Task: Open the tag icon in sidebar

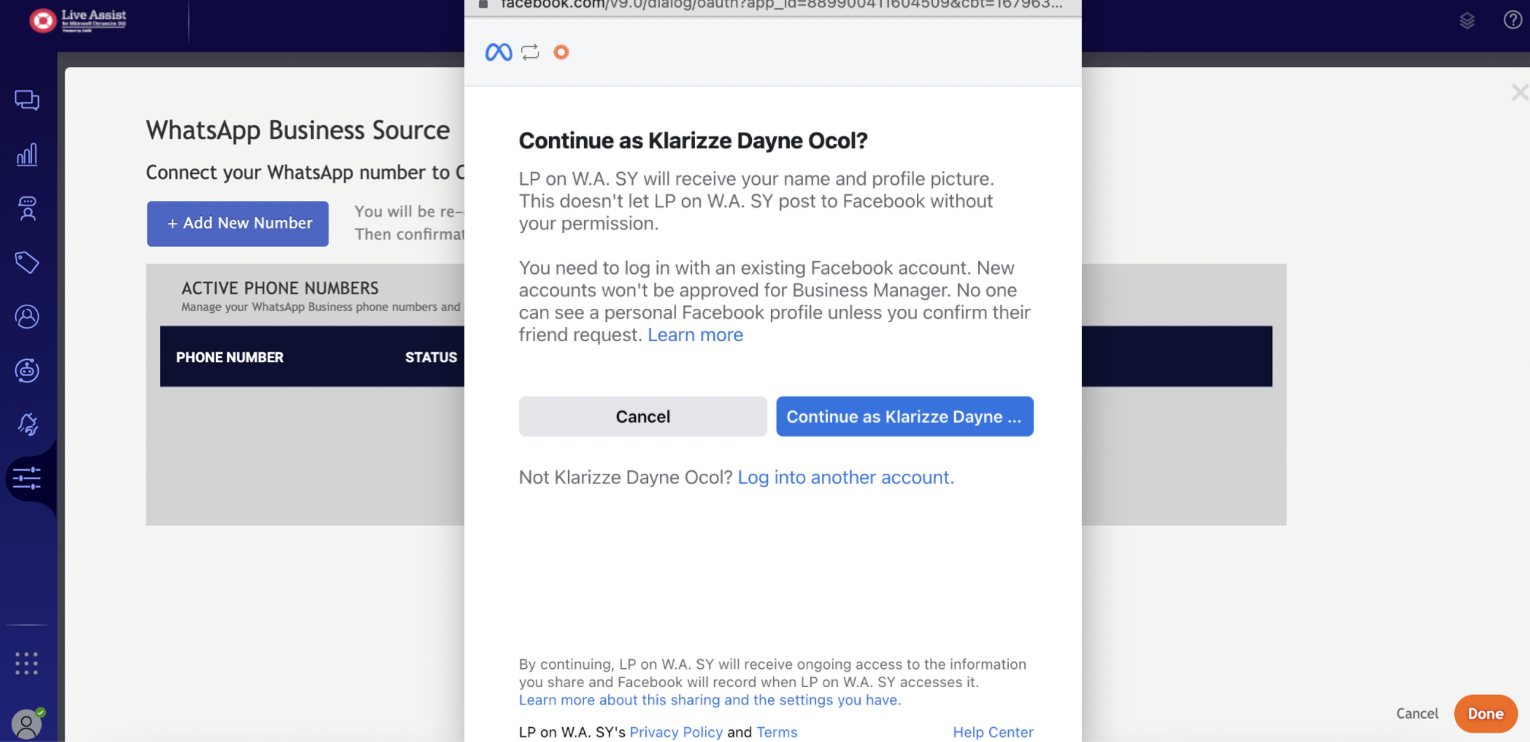Action: coord(27,262)
